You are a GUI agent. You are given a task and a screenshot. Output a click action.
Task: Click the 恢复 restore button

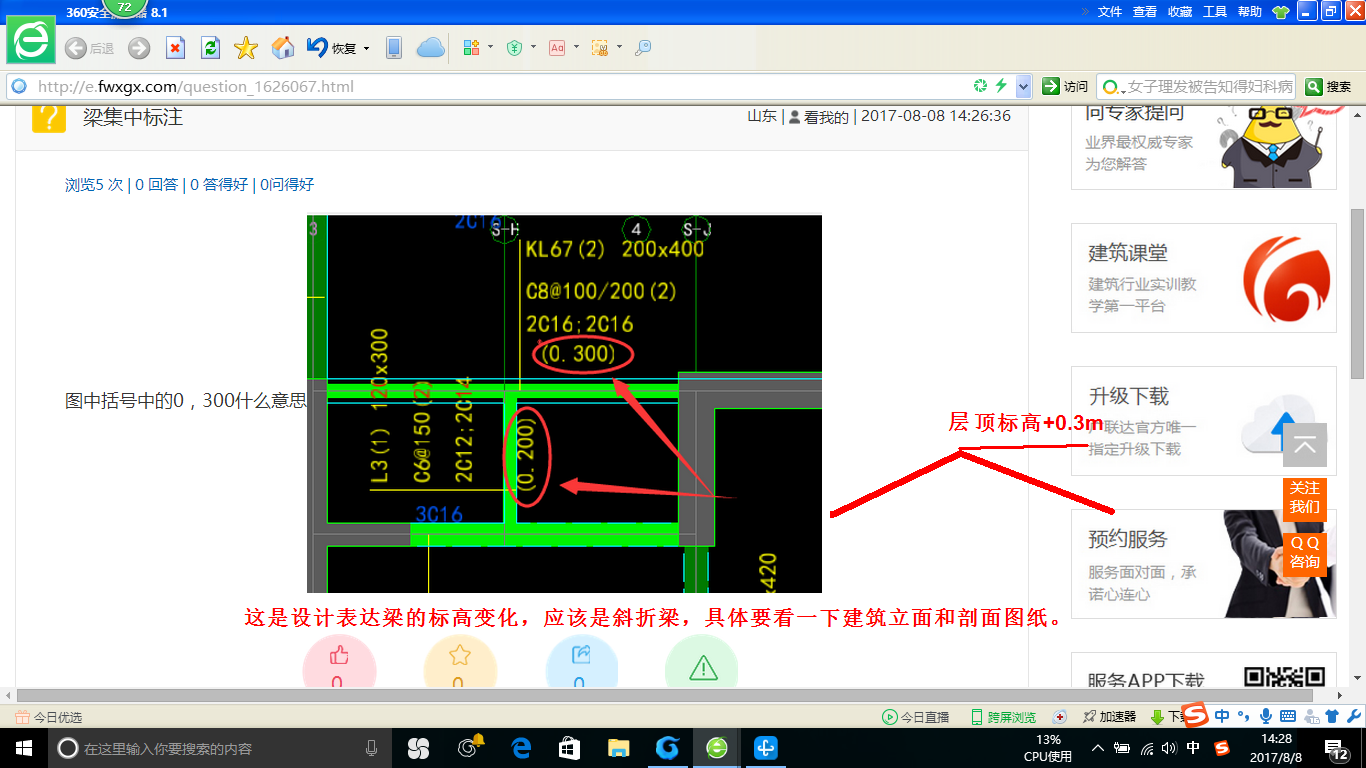(332, 48)
